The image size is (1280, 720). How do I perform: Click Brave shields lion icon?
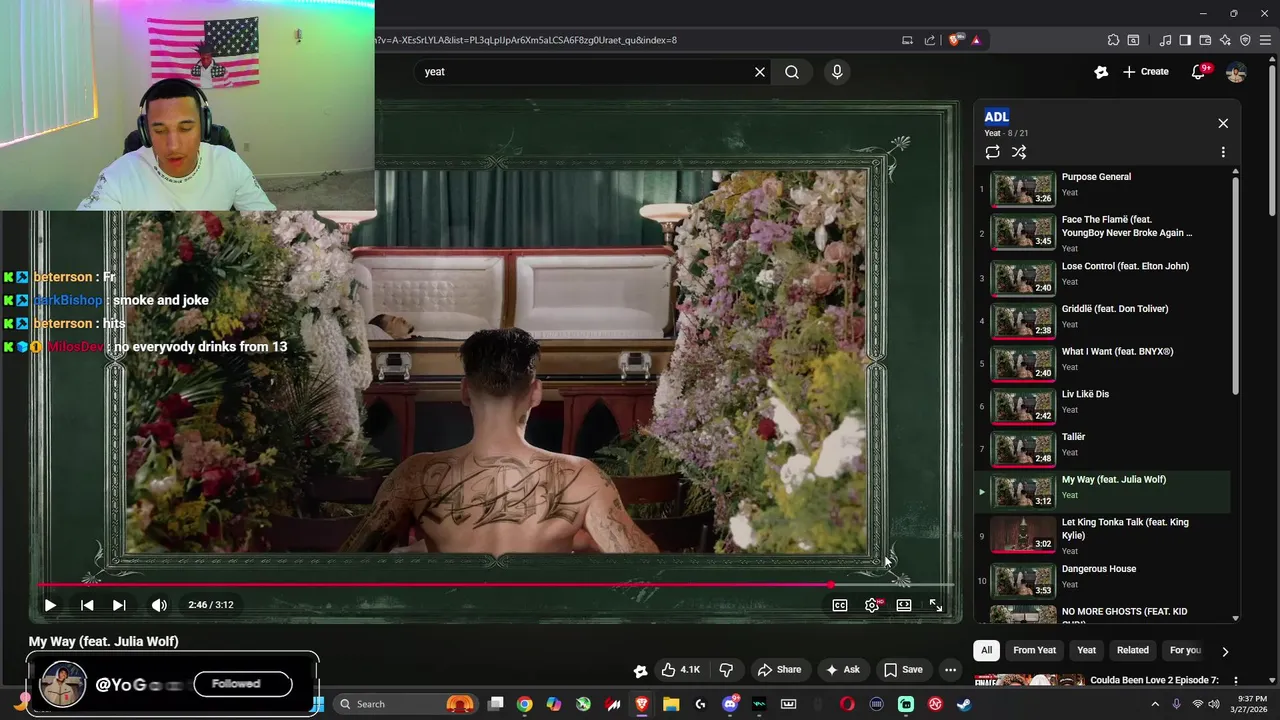[x=955, y=40]
